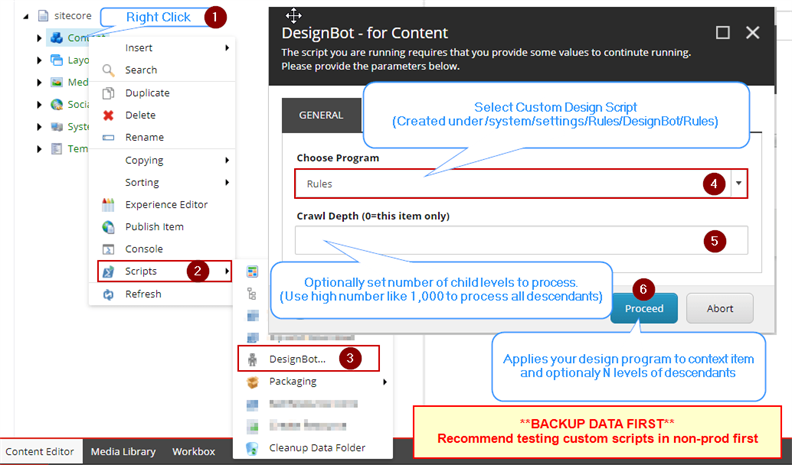The width and height of the screenshot is (792, 465).
Task: Open the Choose Program dropdown arrow
Action: click(x=739, y=184)
